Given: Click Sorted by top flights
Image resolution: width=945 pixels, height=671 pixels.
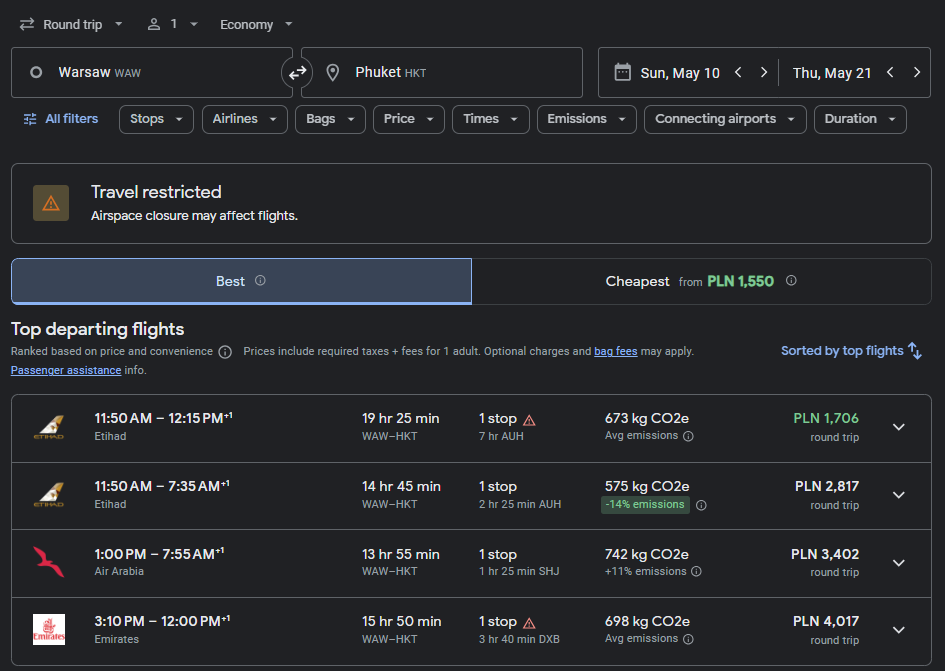Looking at the screenshot, I should click(851, 351).
